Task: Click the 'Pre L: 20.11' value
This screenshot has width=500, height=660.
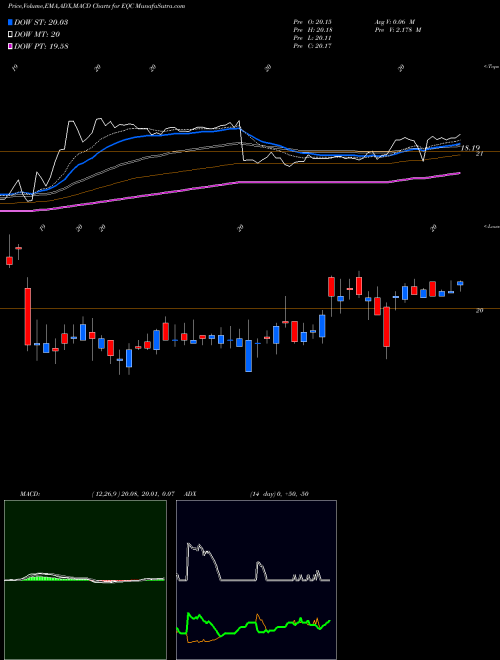Action: point(313,38)
